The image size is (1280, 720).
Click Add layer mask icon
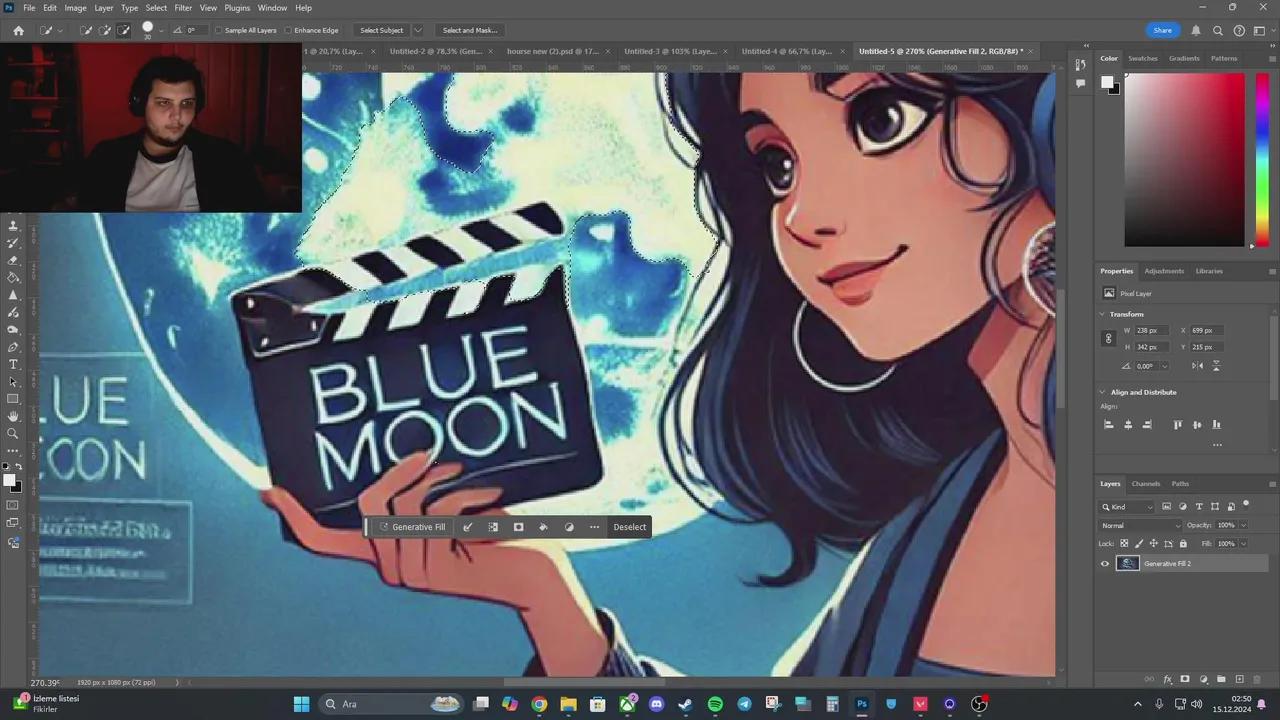pyautogui.click(x=1185, y=680)
